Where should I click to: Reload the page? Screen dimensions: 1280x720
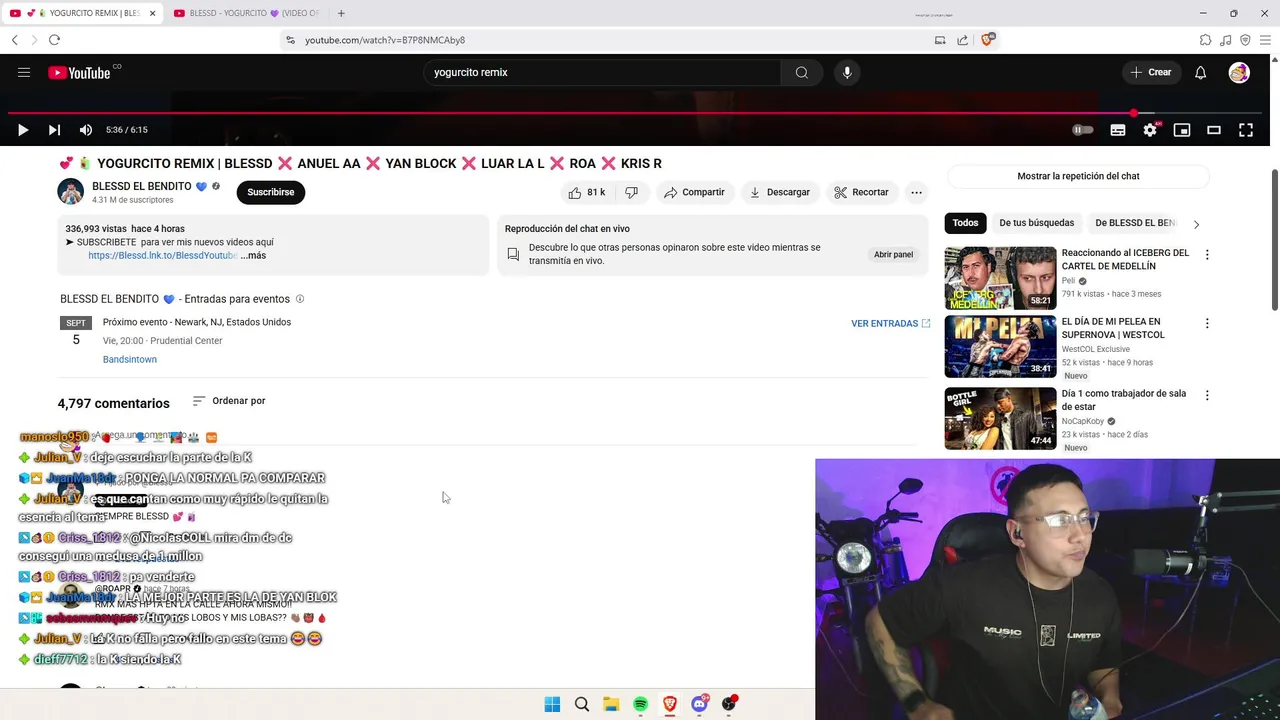(54, 40)
